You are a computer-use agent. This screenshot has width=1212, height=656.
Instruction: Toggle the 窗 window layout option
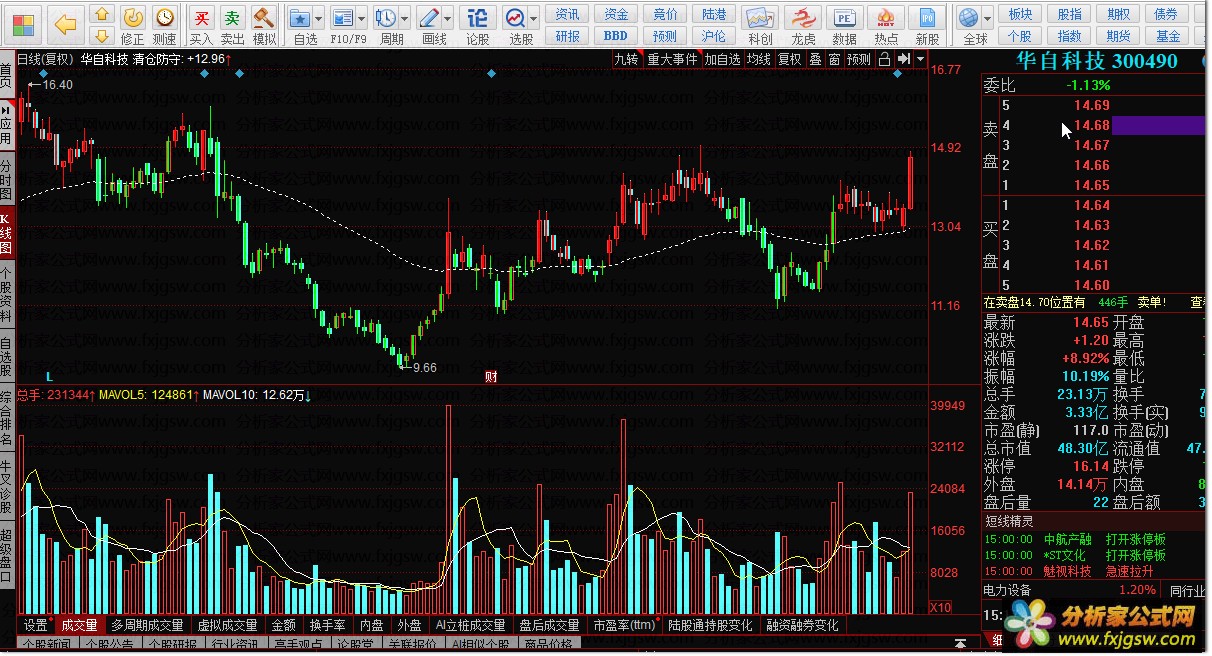[x=834, y=59]
